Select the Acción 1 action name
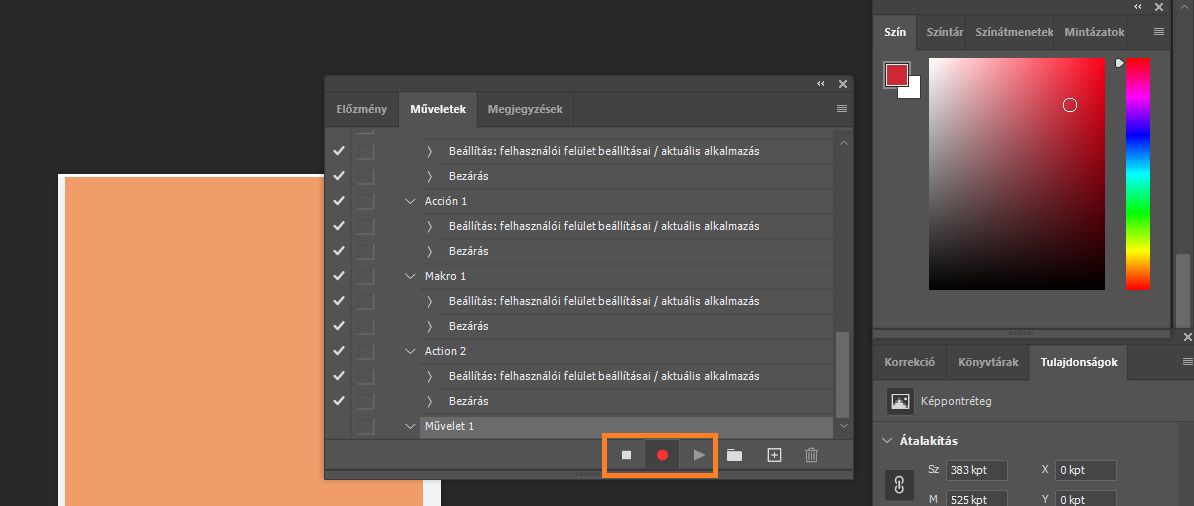The image size is (1194, 506). coord(445,201)
